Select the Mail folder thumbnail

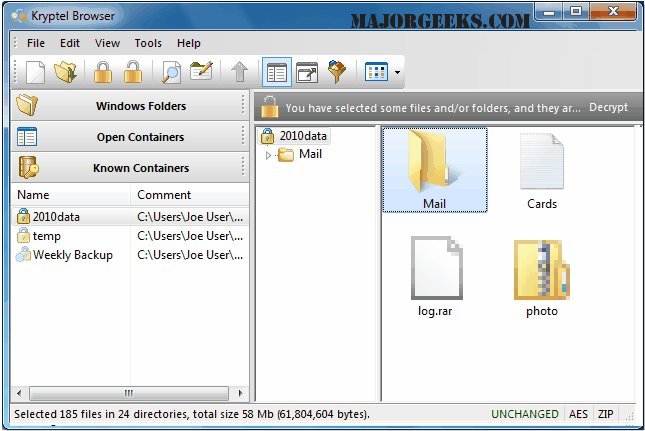(x=435, y=169)
